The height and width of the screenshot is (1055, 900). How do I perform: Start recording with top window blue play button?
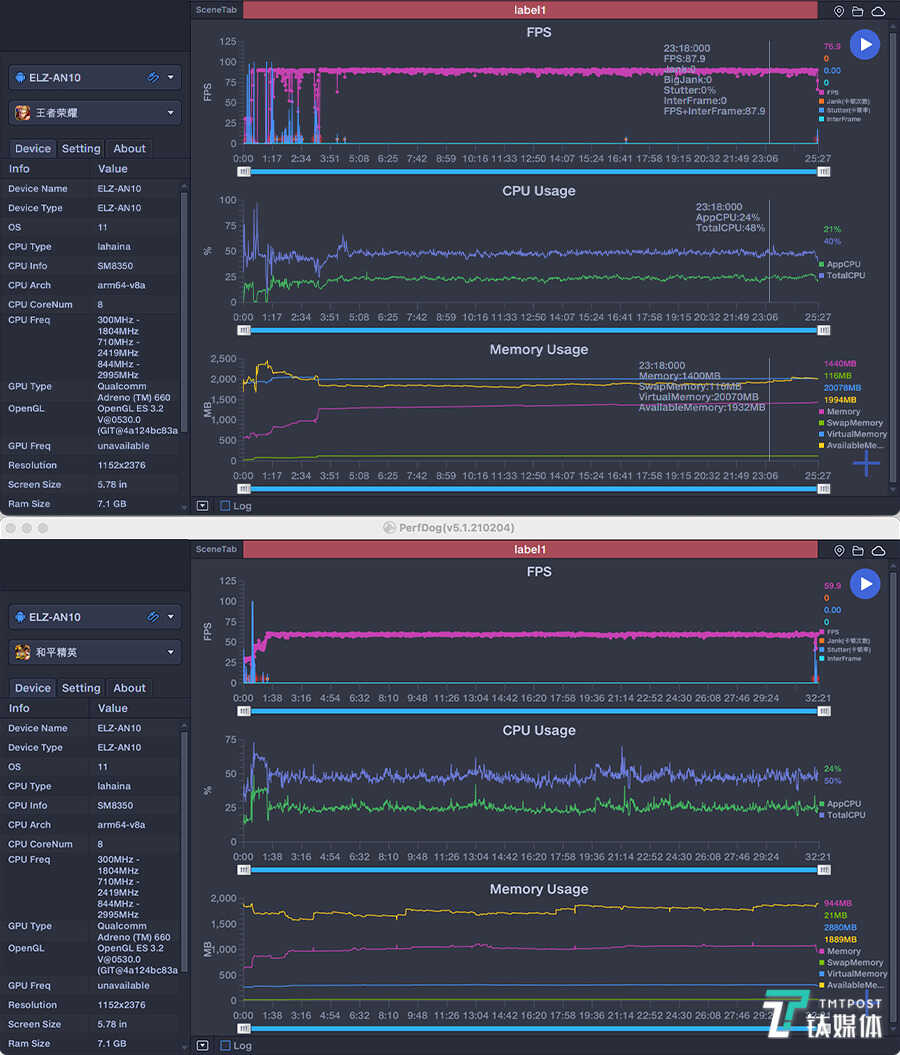[x=865, y=44]
